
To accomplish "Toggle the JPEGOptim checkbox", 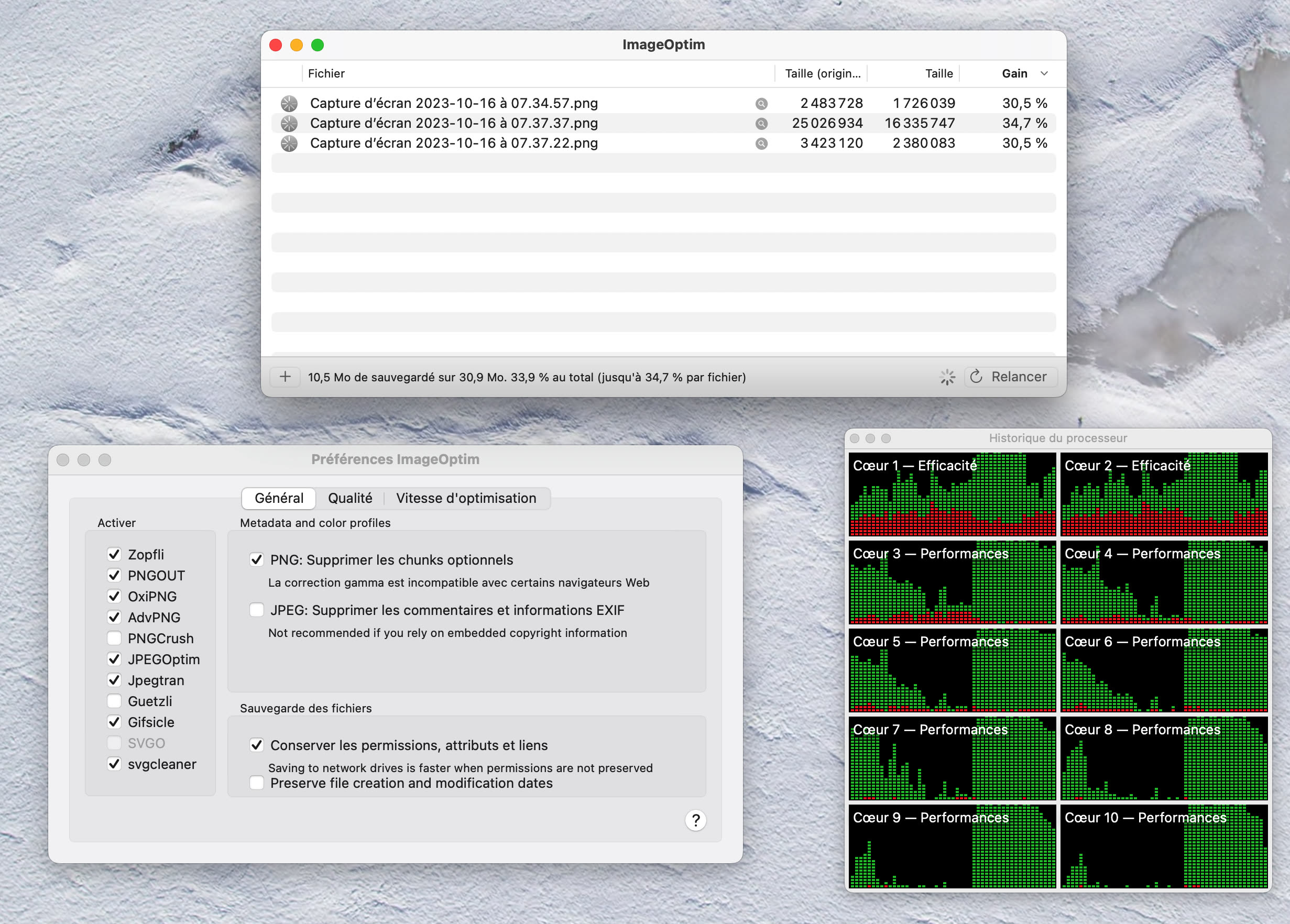I will (114, 659).
